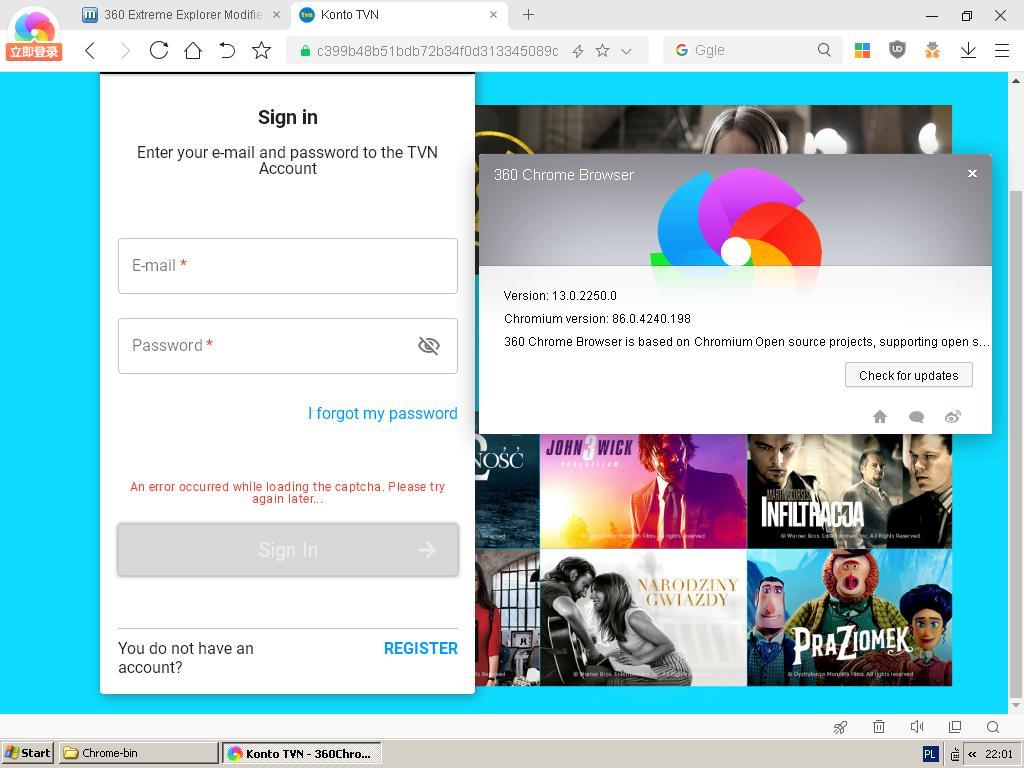
Task: Click the trash can status bar icon
Action: coord(879,727)
